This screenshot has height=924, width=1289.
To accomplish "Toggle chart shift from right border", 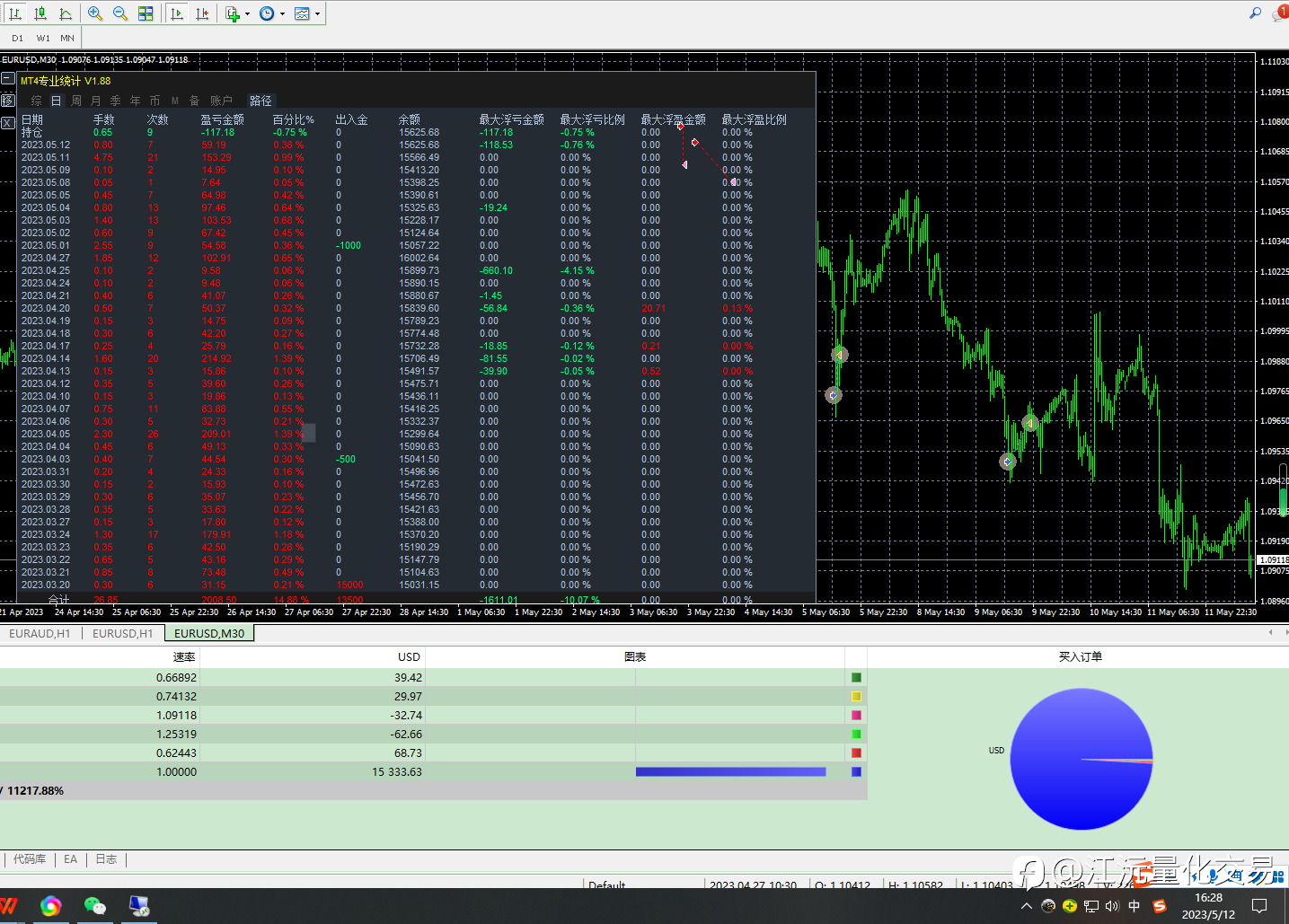I will [x=202, y=13].
